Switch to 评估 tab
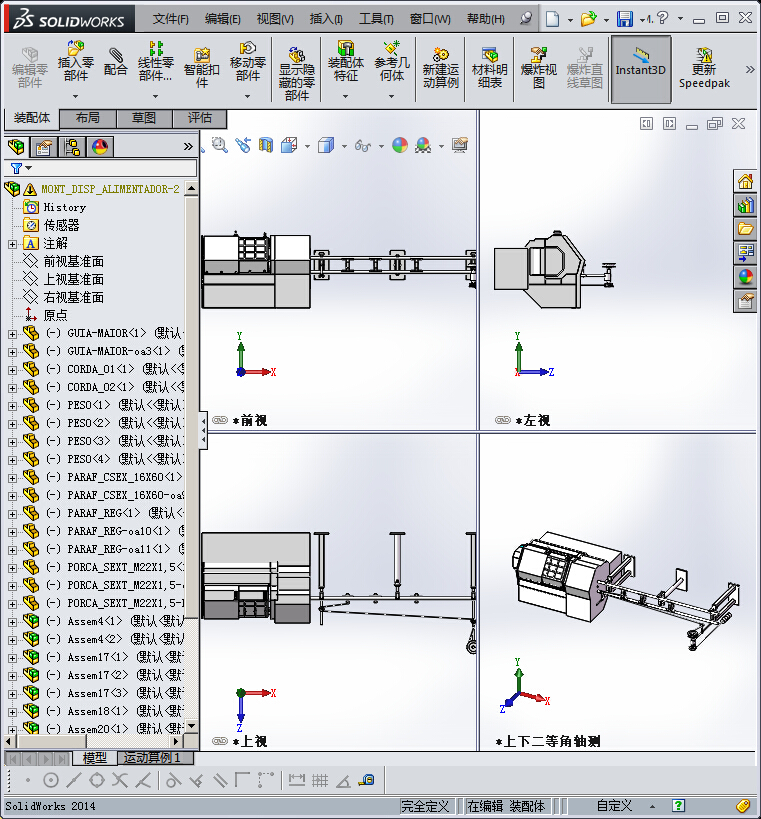 (200, 118)
